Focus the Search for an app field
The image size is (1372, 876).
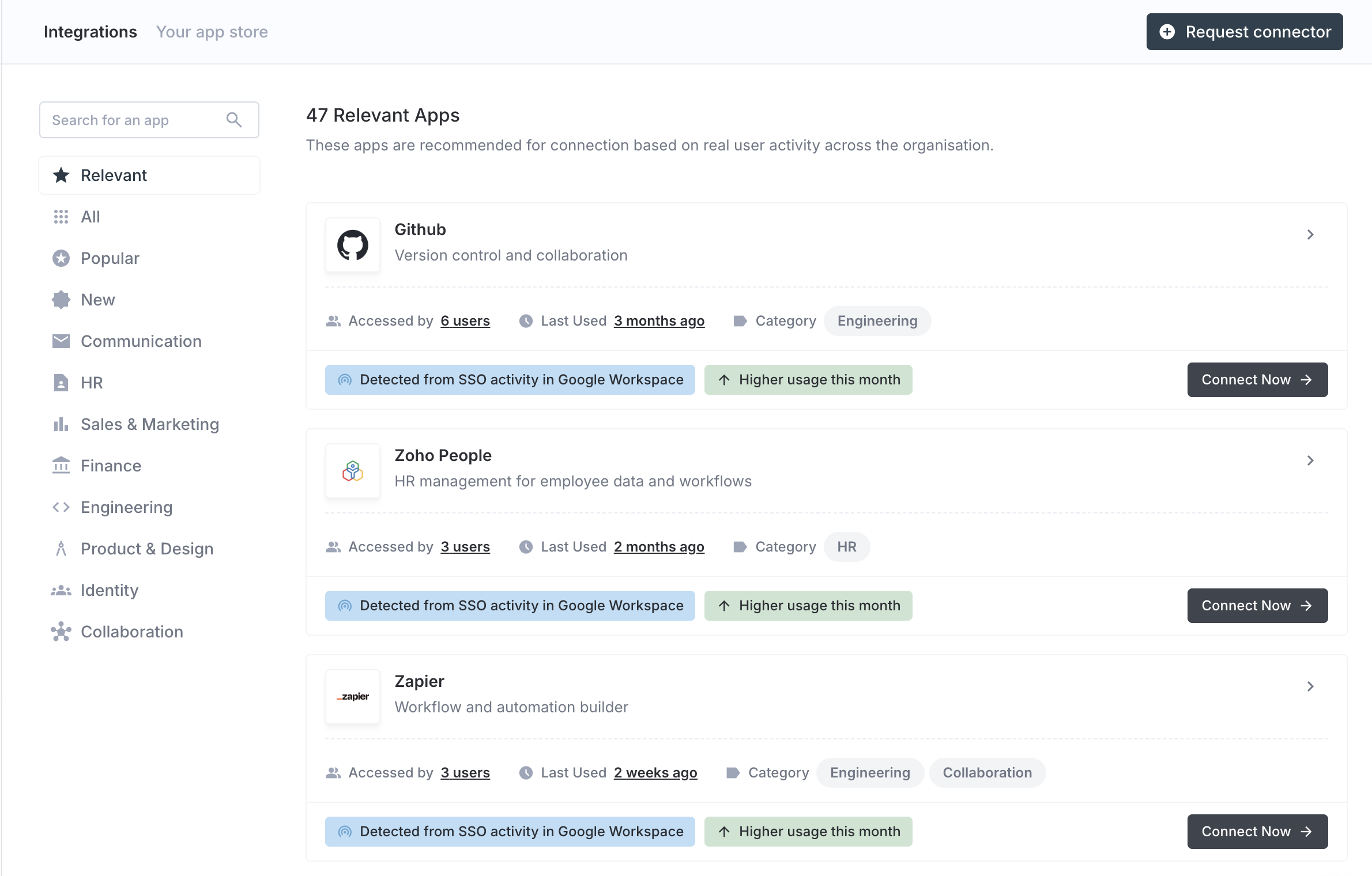click(135, 120)
